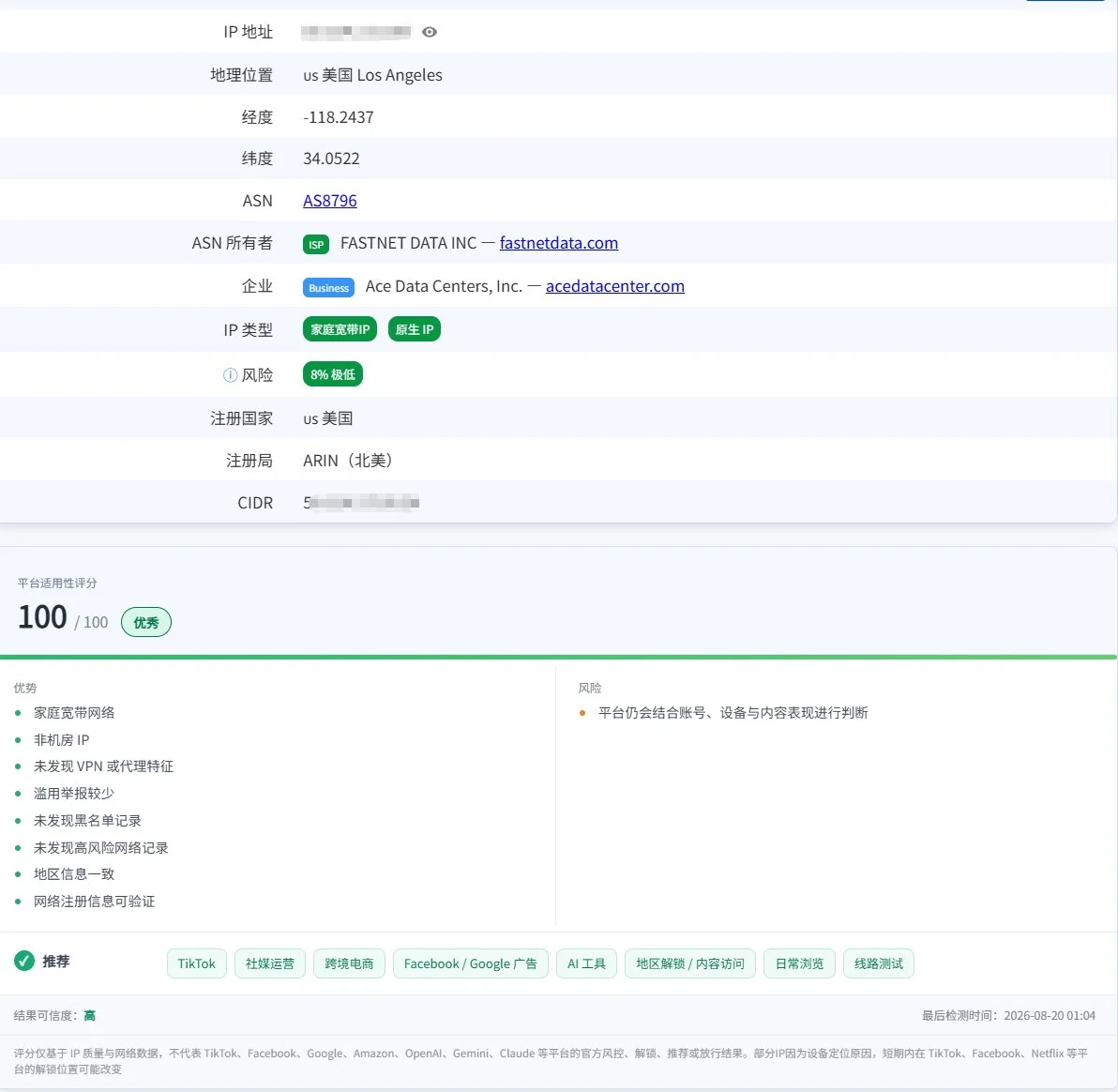This screenshot has height=1092, width=1118.
Task: Click the 家庭宽带IP type badge
Action: (x=340, y=329)
